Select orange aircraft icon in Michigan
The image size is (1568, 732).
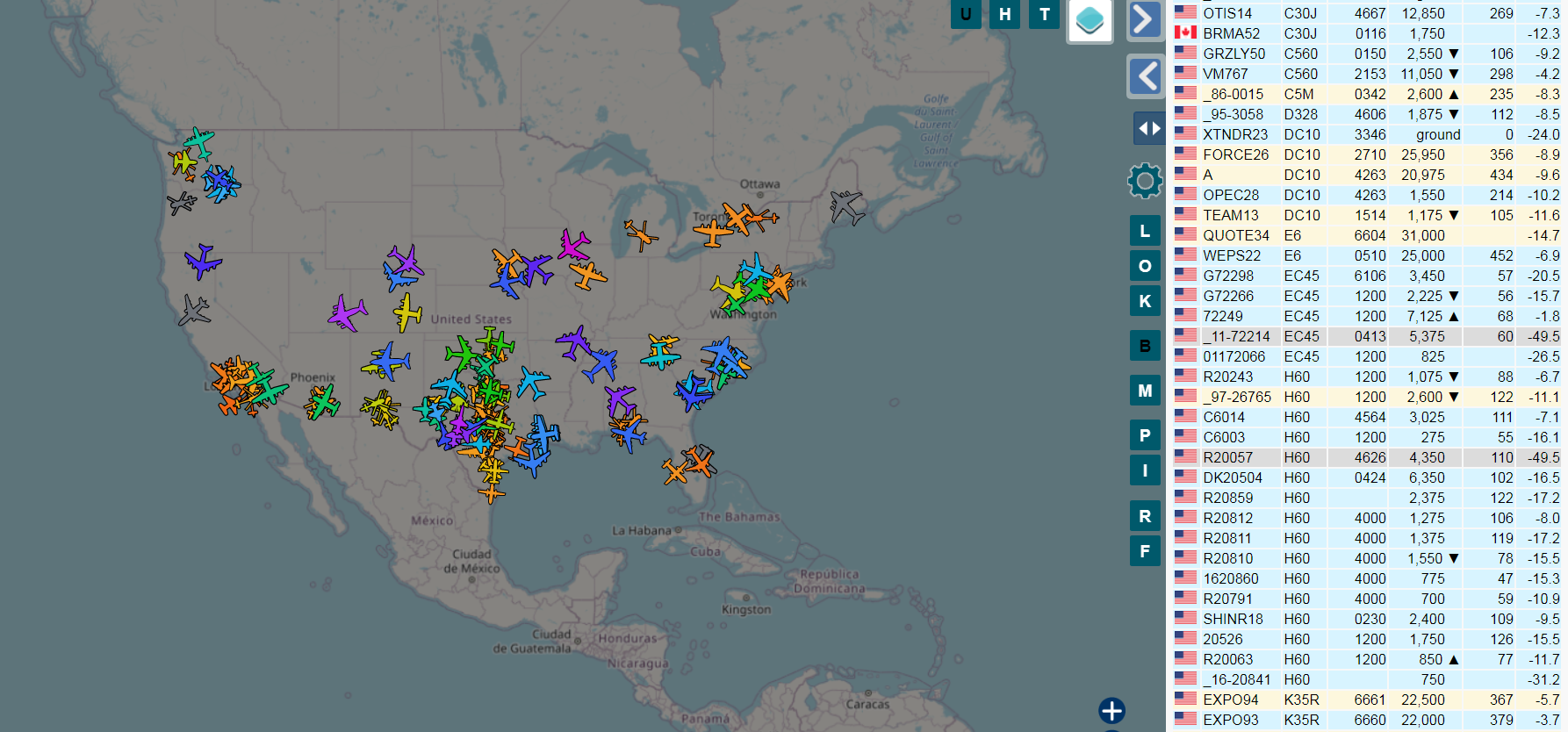pyautogui.click(x=641, y=234)
